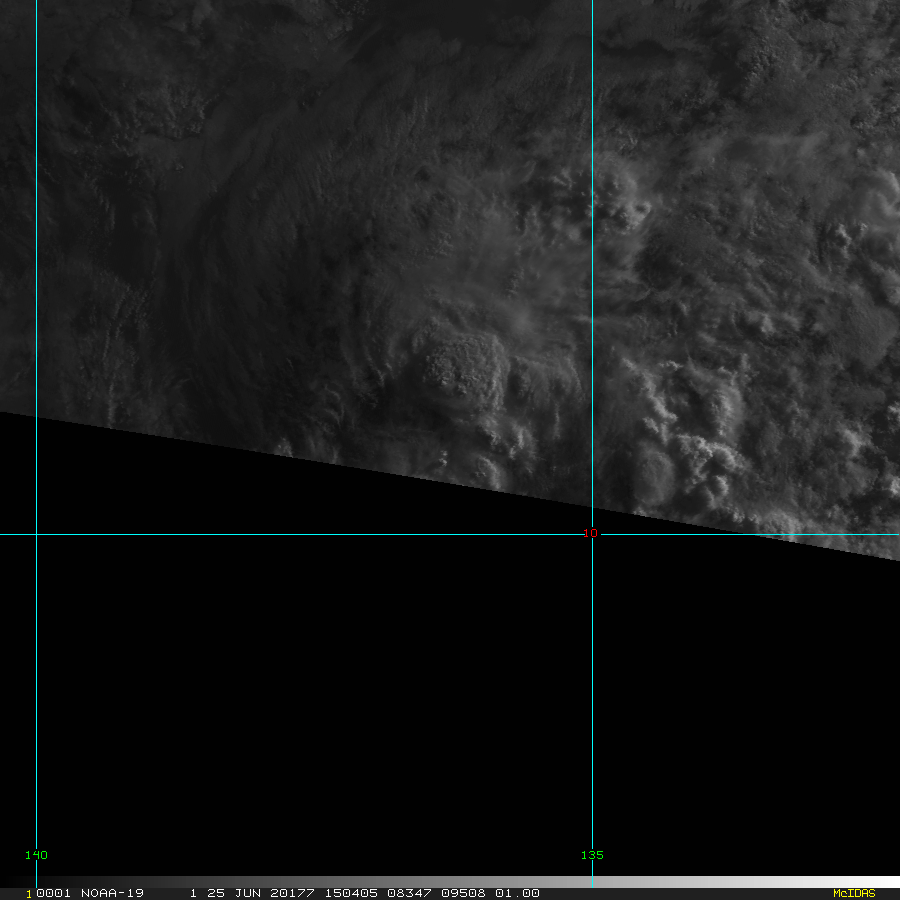Click the green 135 longitude label
Viewport: 900px width, 900px height.
(x=591, y=855)
